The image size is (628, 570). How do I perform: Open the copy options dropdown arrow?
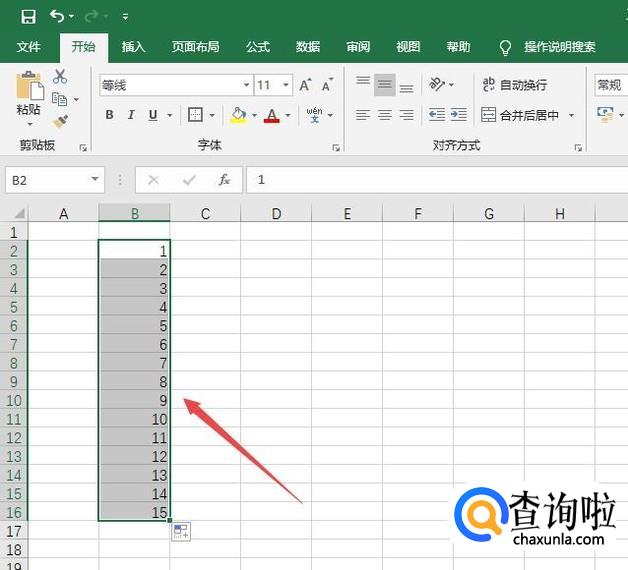pyautogui.click(x=76, y=99)
